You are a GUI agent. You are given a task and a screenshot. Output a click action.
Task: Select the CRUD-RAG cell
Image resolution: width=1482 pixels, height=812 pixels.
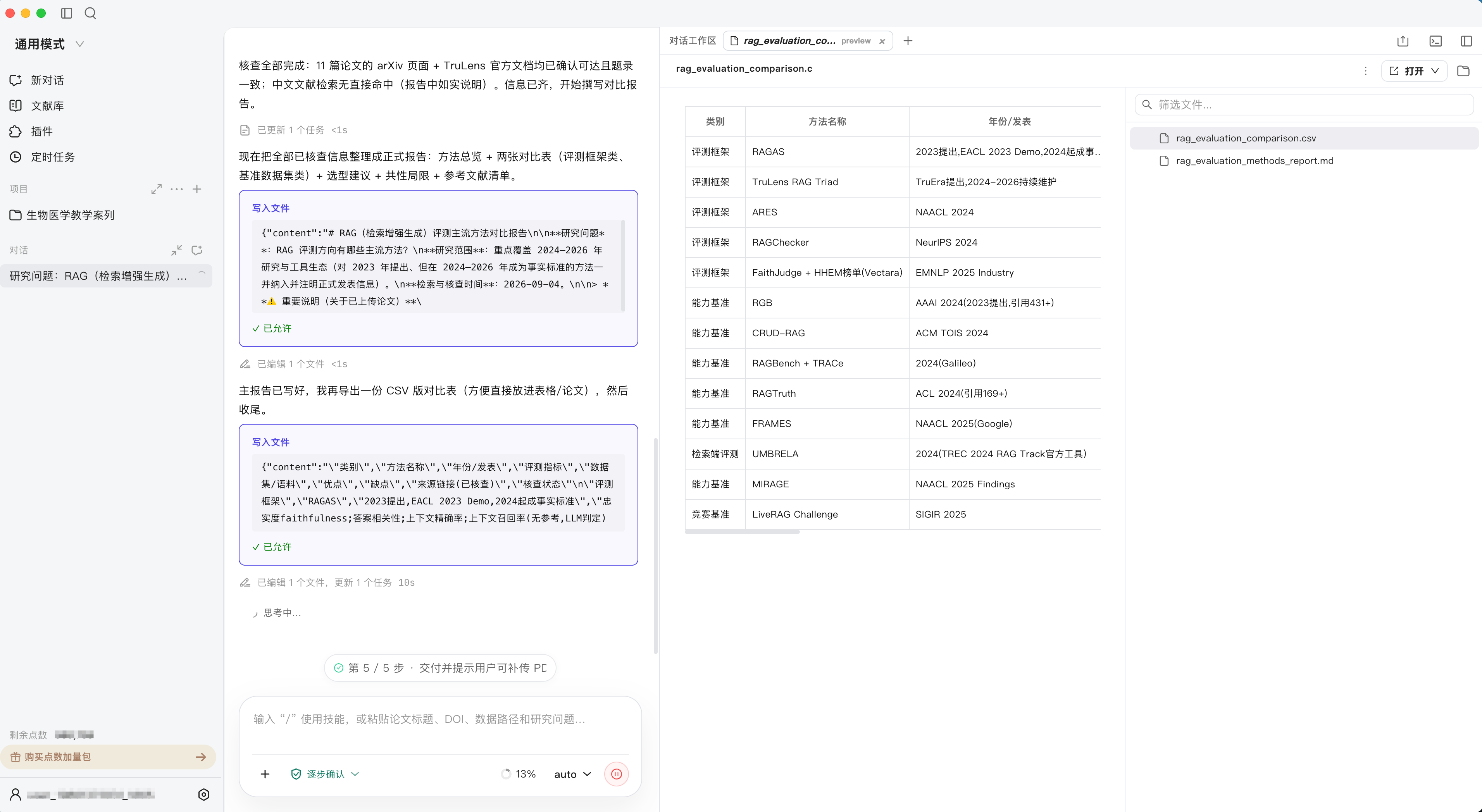pos(827,333)
